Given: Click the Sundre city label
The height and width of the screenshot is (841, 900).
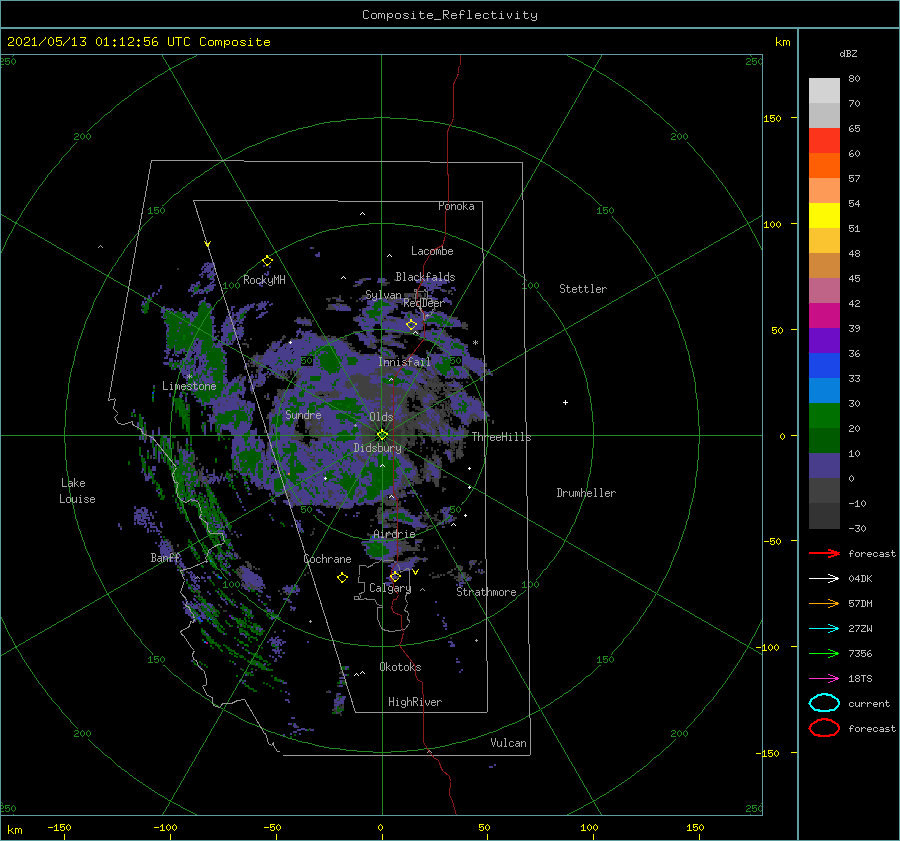Looking at the screenshot, I should (303, 414).
